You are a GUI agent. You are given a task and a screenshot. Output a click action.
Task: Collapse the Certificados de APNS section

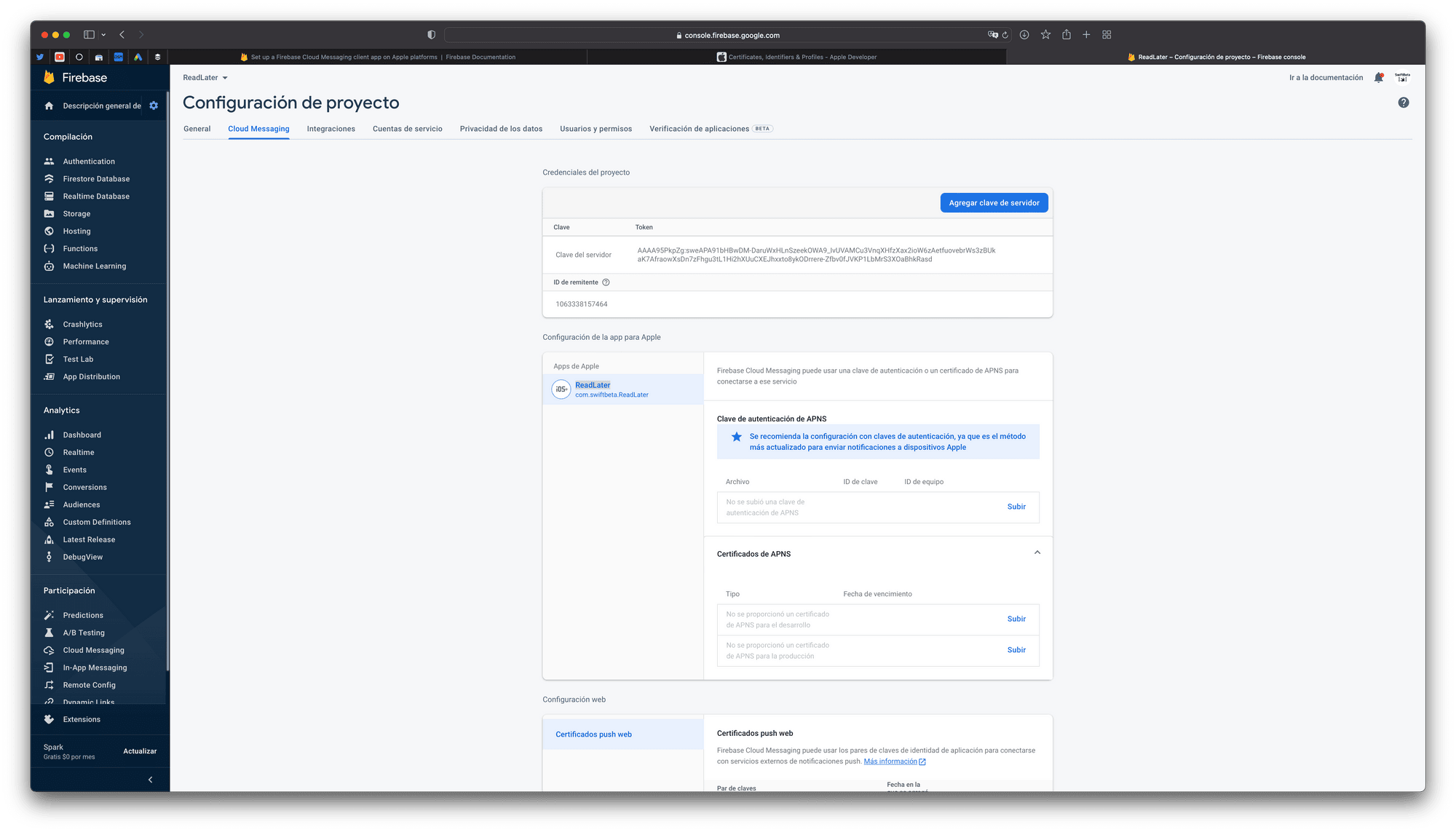1037,553
